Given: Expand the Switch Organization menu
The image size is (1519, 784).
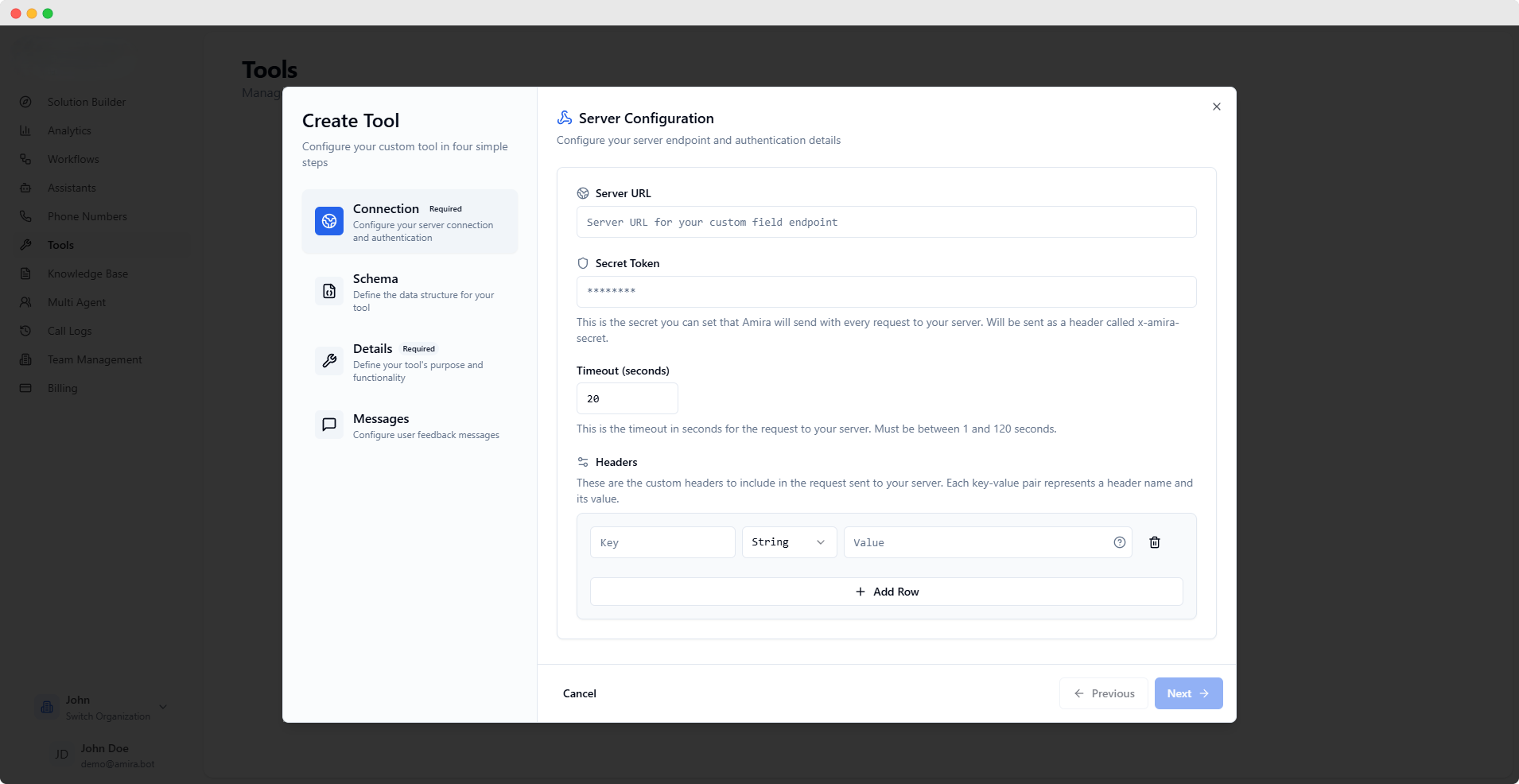Looking at the screenshot, I should click(x=162, y=707).
